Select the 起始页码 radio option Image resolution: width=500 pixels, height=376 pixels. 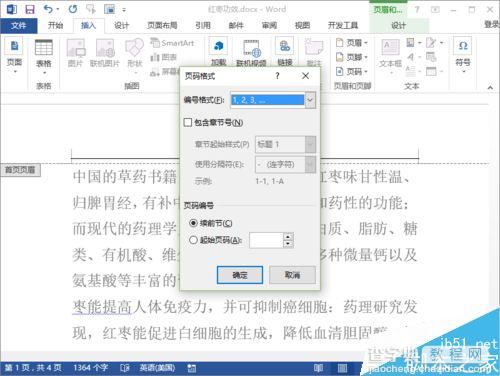pos(193,240)
